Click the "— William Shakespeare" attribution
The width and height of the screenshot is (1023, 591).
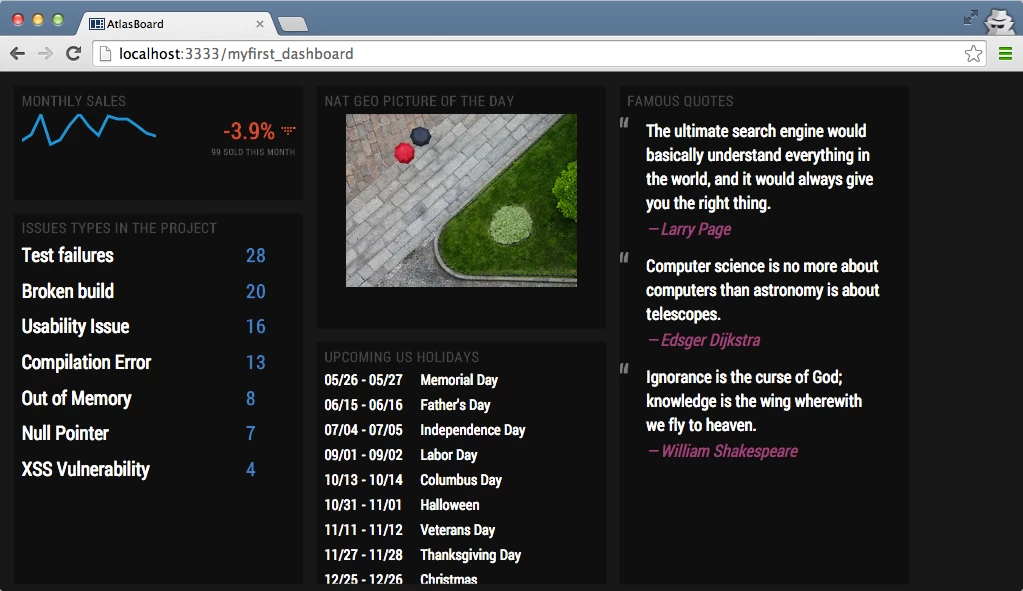tap(722, 451)
